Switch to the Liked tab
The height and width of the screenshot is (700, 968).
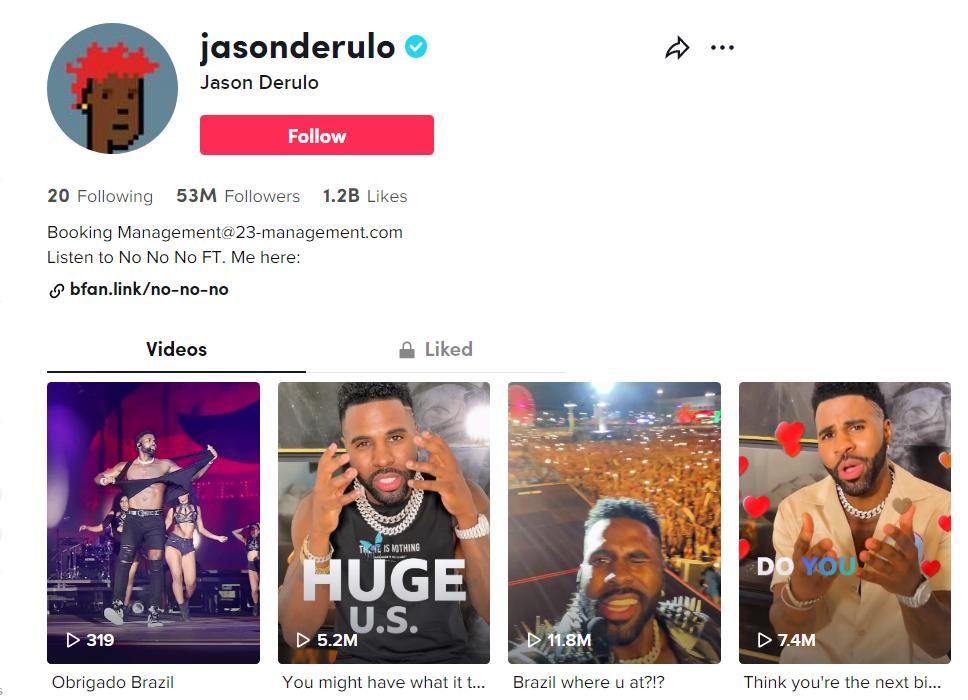click(x=436, y=349)
